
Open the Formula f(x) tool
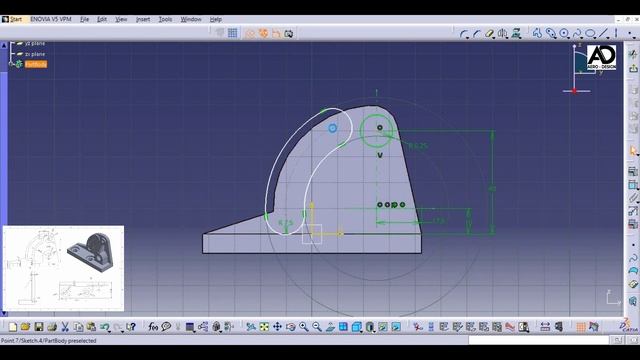click(153, 327)
